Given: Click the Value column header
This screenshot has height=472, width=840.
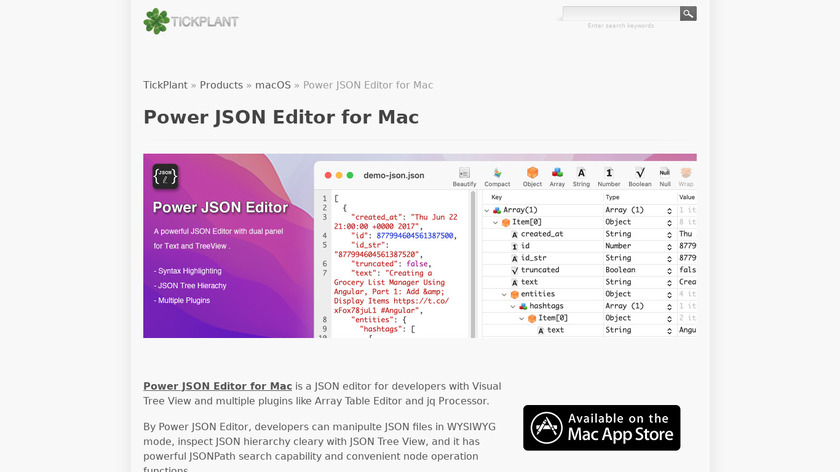Looking at the screenshot, I should click(x=687, y=197).
